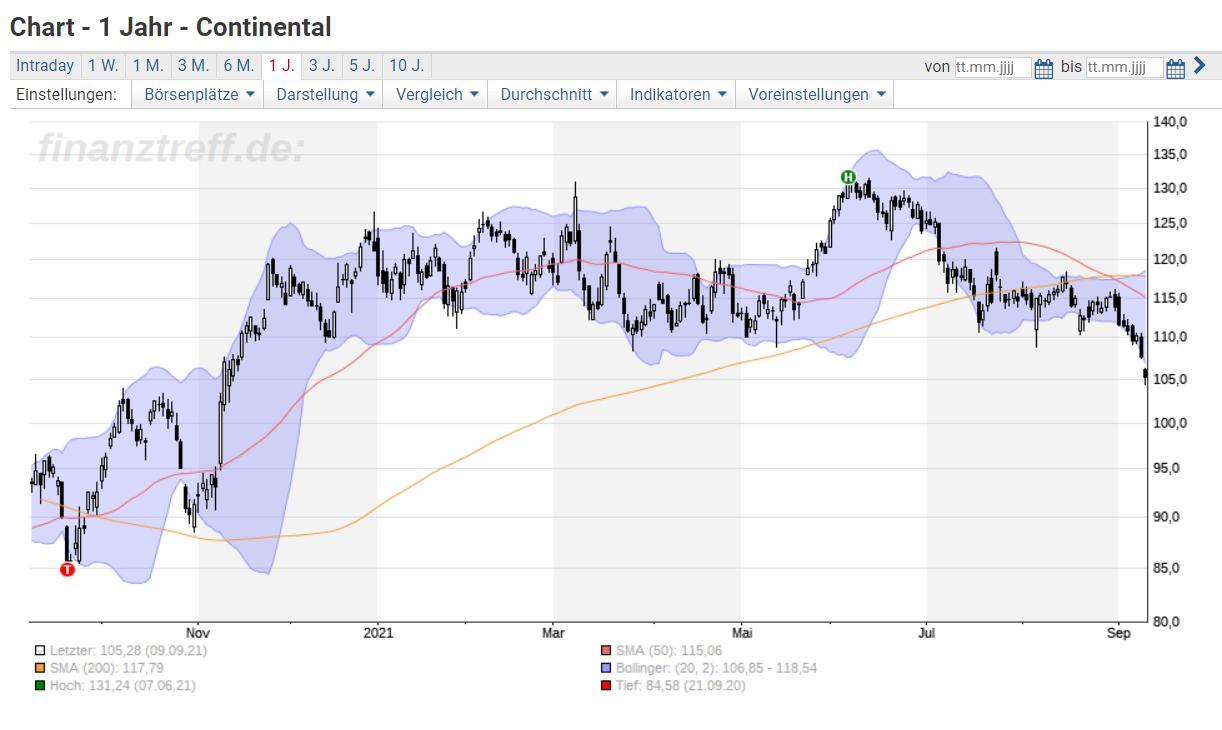The image size is (1222, 730).
Task: Click the 'Letzter: 105,28 (09.09.21)' legend text
Action: (129, 650)
